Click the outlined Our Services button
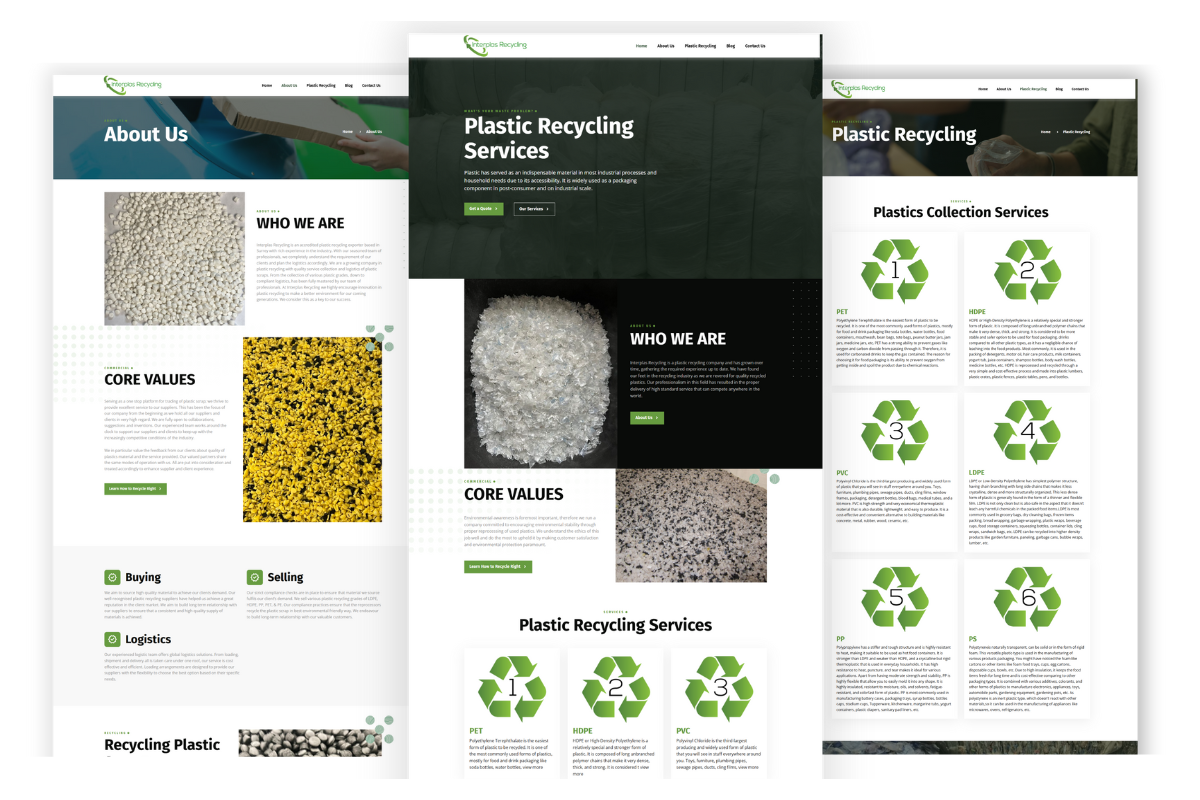The width and height of the screenshot is (1200, 800). pyautogui.click(x=534, y=209)
